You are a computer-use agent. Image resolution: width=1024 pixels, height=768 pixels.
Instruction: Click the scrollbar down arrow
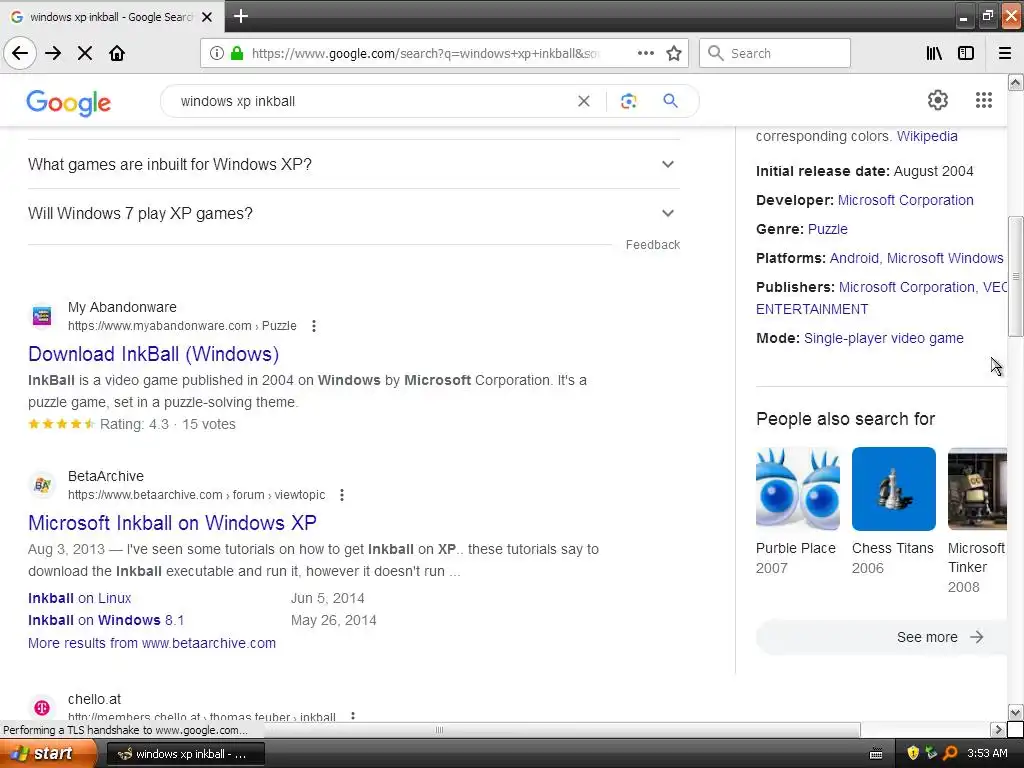1016,712
